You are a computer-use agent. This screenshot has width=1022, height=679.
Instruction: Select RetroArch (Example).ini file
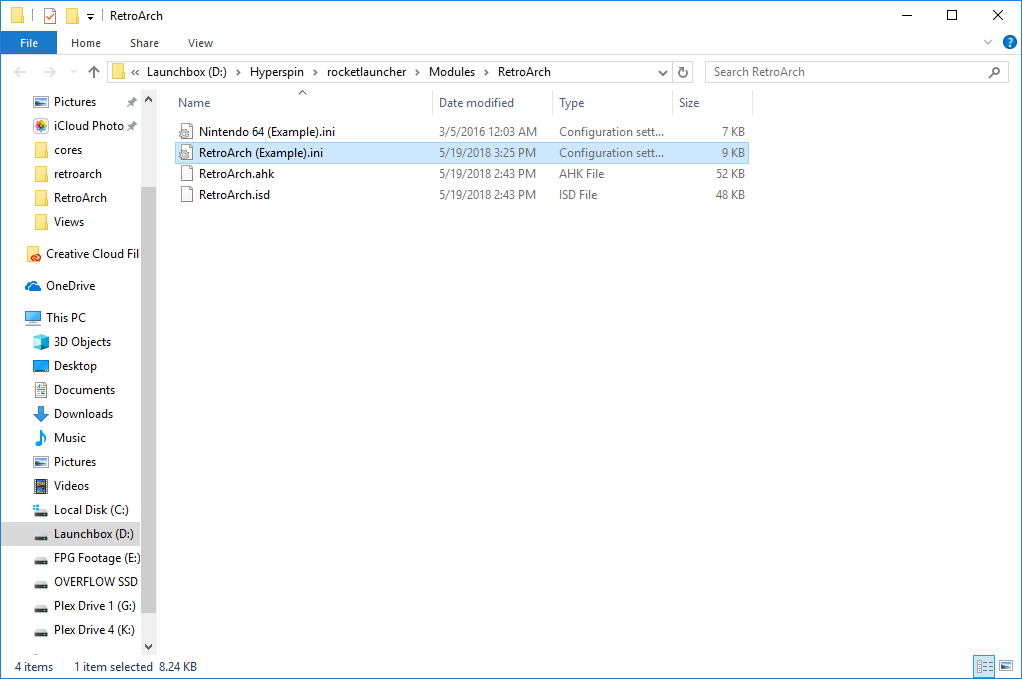(461, 152)
